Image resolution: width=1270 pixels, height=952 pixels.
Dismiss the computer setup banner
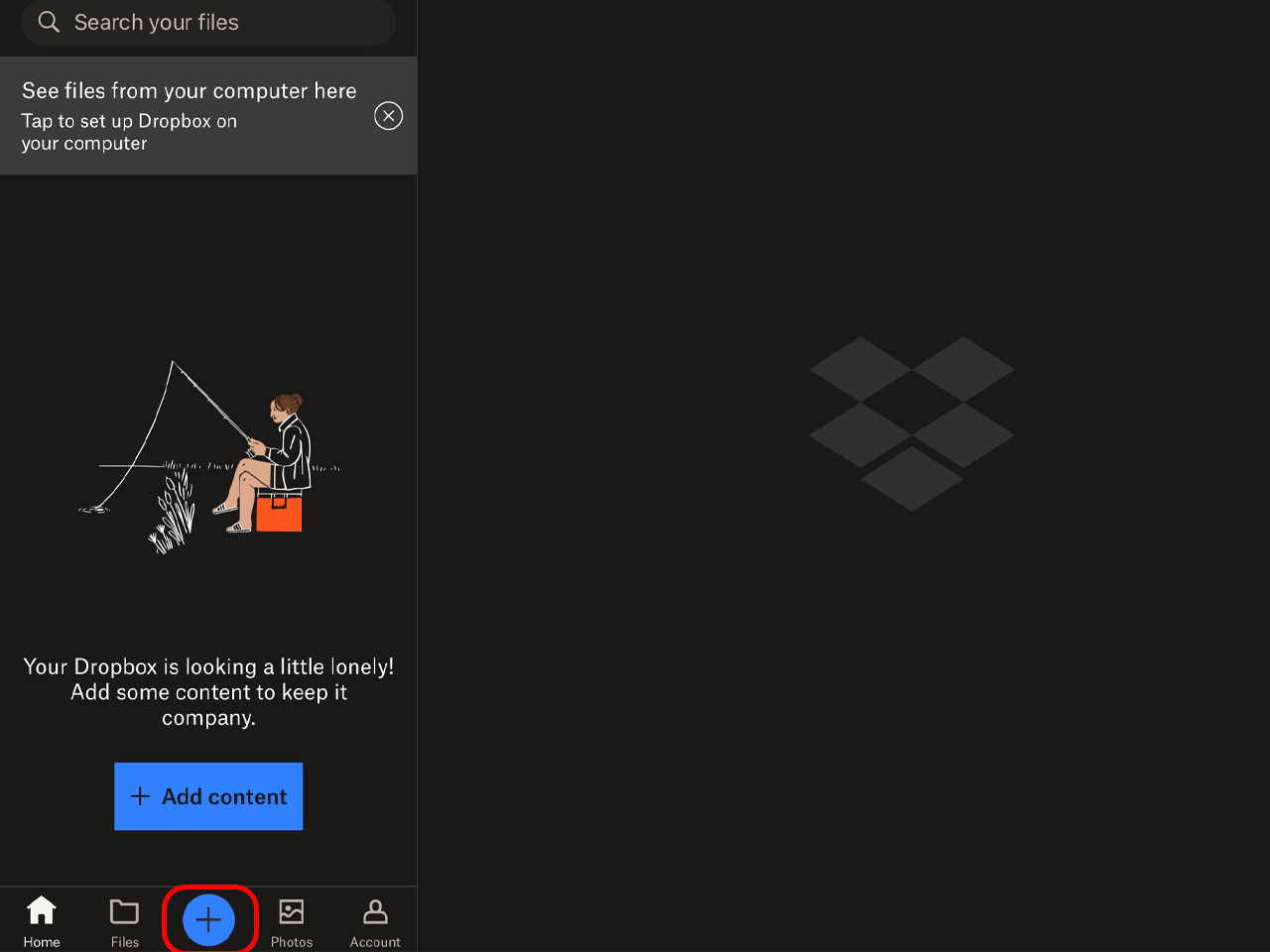point(388,116)
